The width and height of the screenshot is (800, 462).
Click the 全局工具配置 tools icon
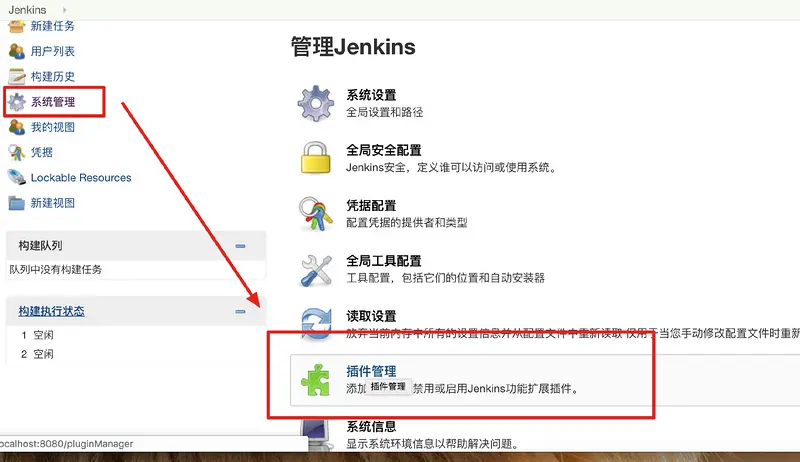316,270
